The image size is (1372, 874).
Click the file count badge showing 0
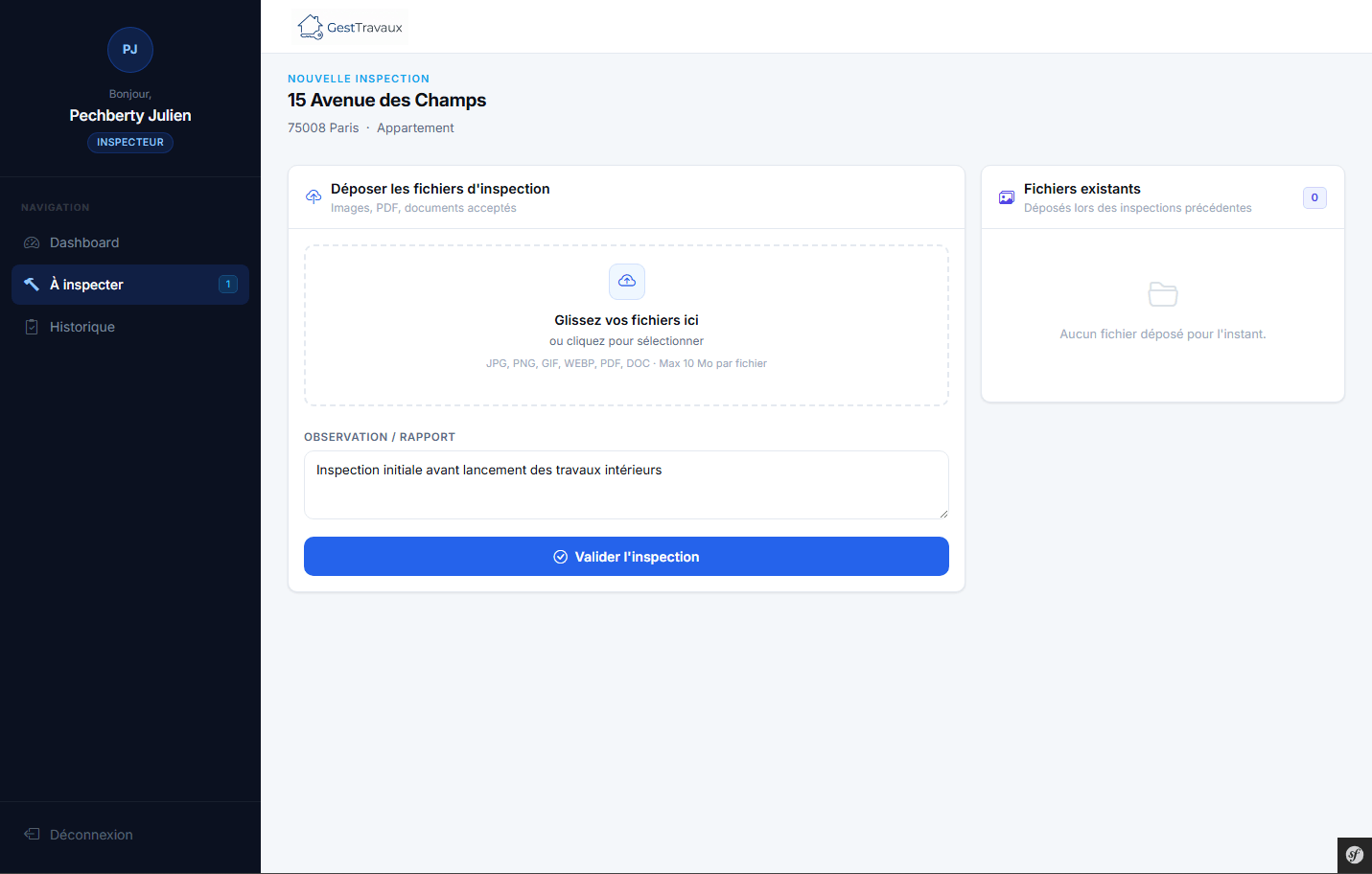(x=1314, y=197)
